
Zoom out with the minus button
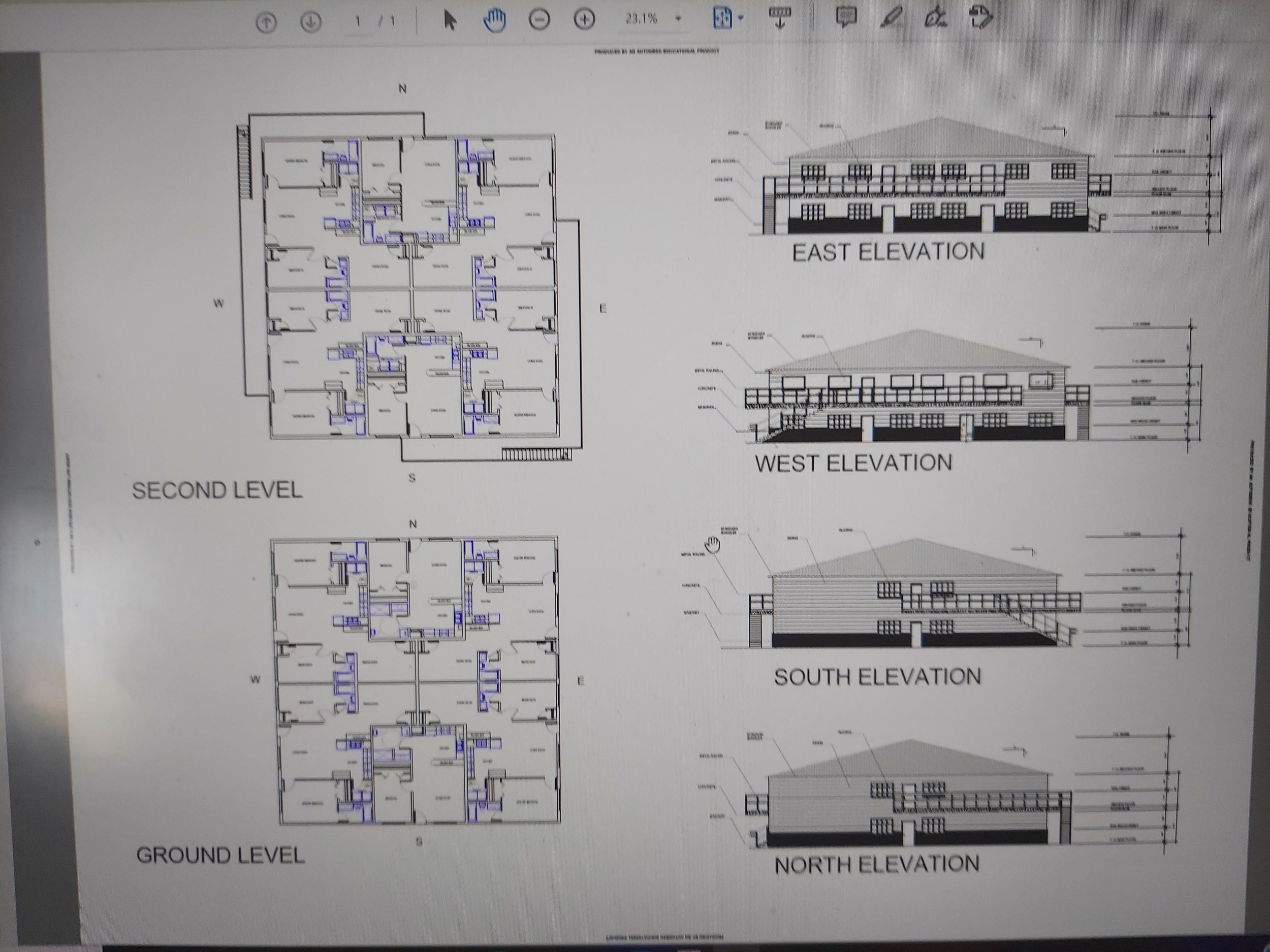tap(539, 20)
